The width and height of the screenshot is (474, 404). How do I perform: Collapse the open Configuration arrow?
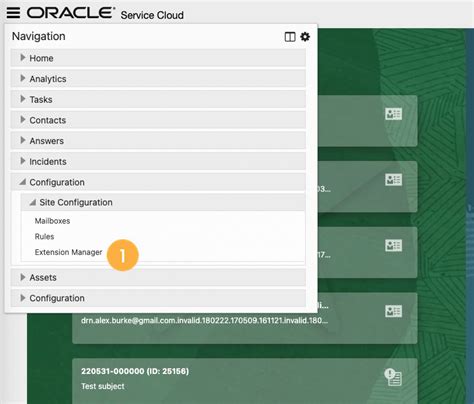(x=22, y=182)
